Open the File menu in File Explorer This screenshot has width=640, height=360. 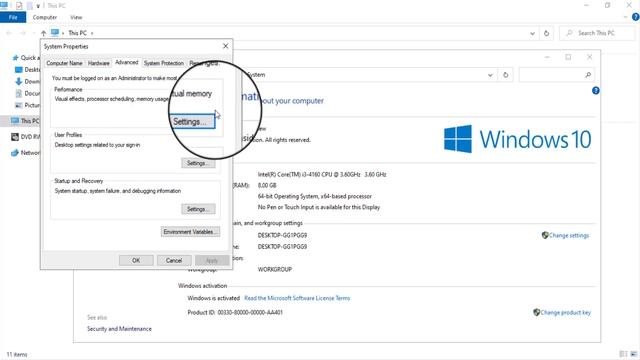(13, 18)
